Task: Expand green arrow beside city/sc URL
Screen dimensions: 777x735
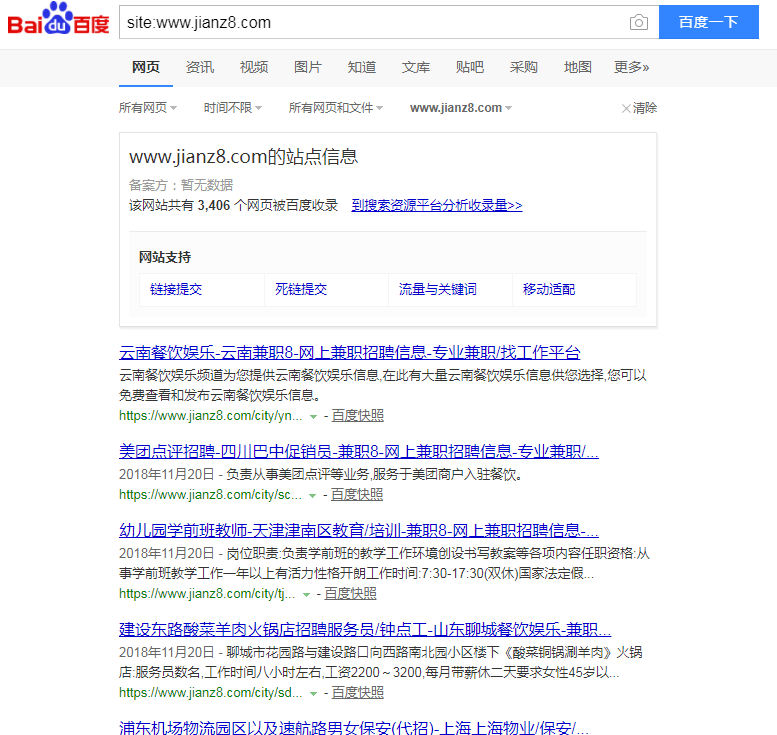Action: [312, 496]
